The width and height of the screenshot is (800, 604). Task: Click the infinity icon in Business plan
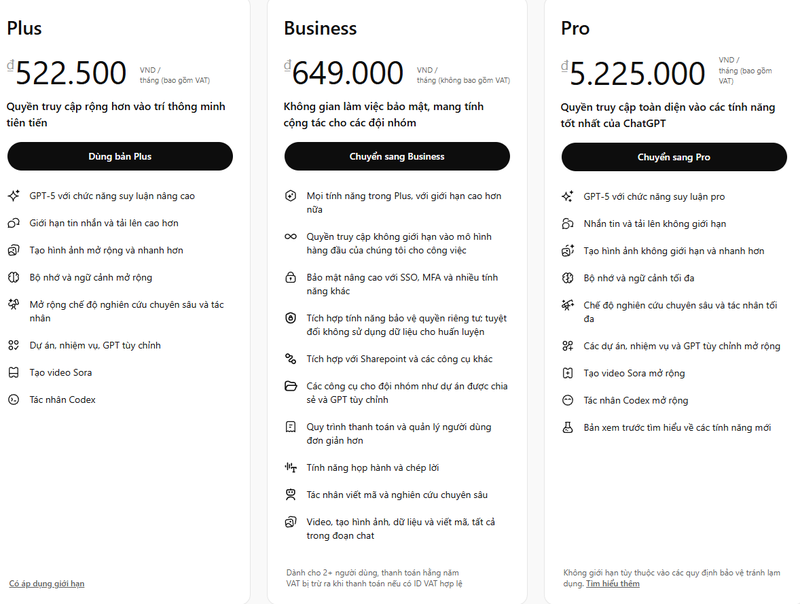291,236
